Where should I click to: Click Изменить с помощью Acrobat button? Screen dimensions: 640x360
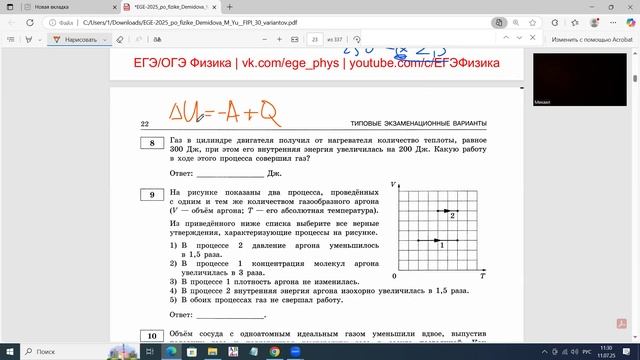click(592, 40)
